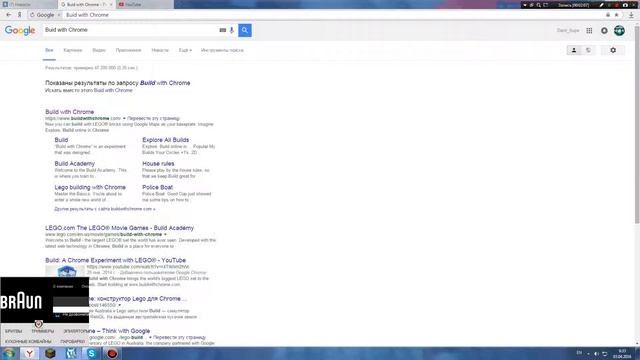Select the global results globe icon
Screen dimensions: 640x360
pos(588,50)
